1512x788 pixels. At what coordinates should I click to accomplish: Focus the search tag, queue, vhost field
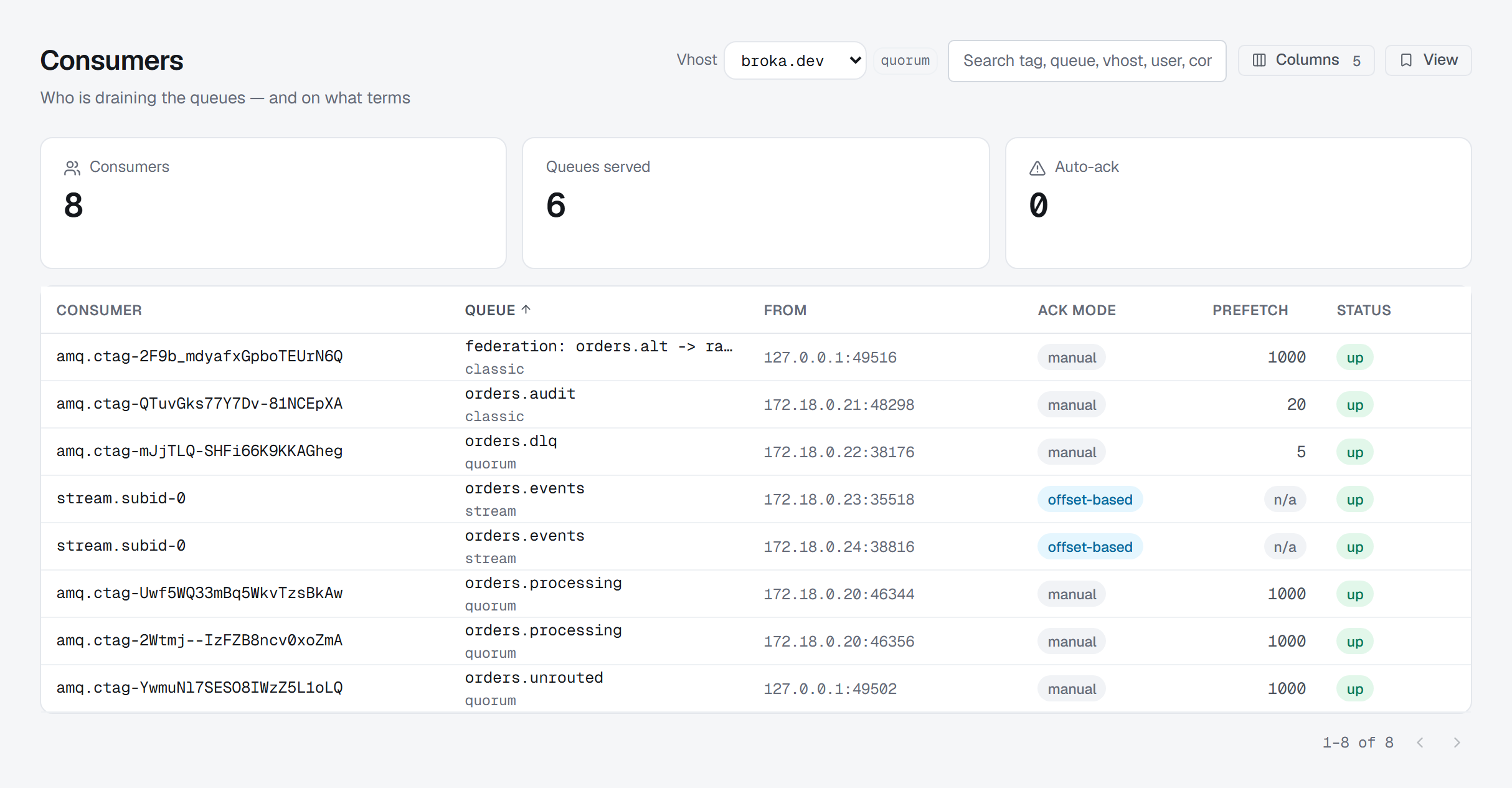pyautogui.click(x=1087, y=60)
